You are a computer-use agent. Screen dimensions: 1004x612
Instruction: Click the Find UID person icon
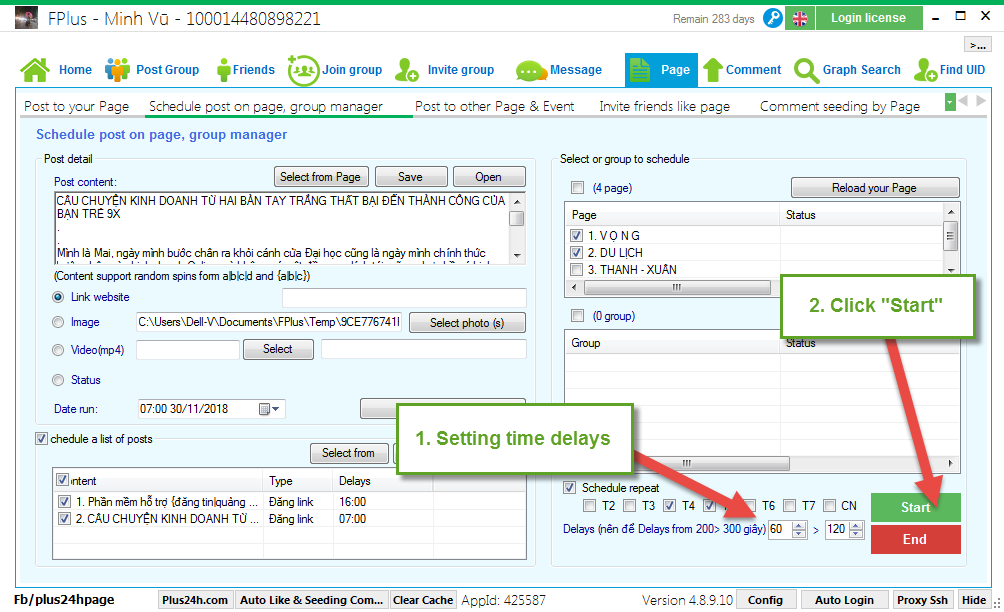pos(926,70)
